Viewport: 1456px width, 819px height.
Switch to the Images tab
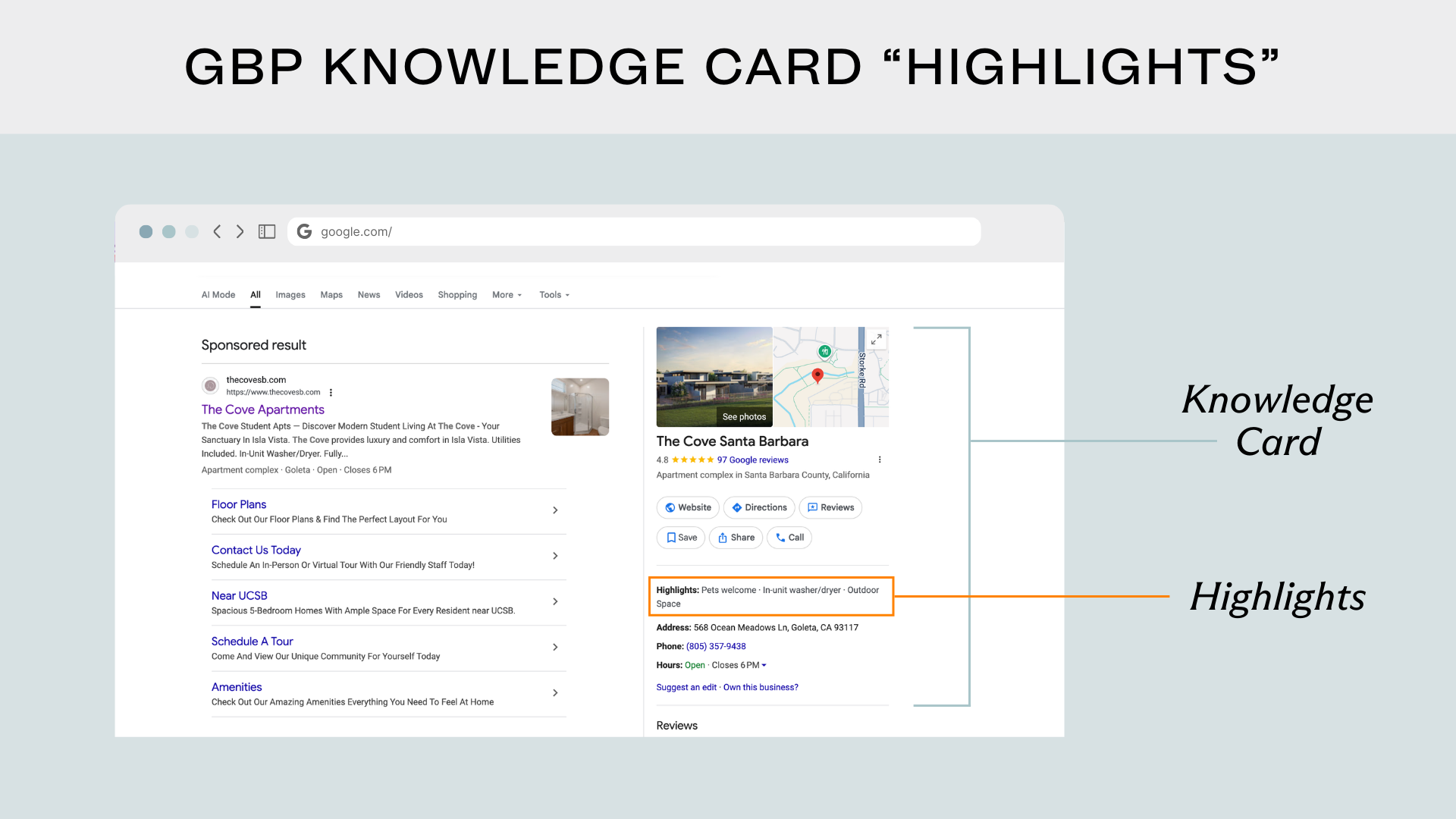(290, 295)
